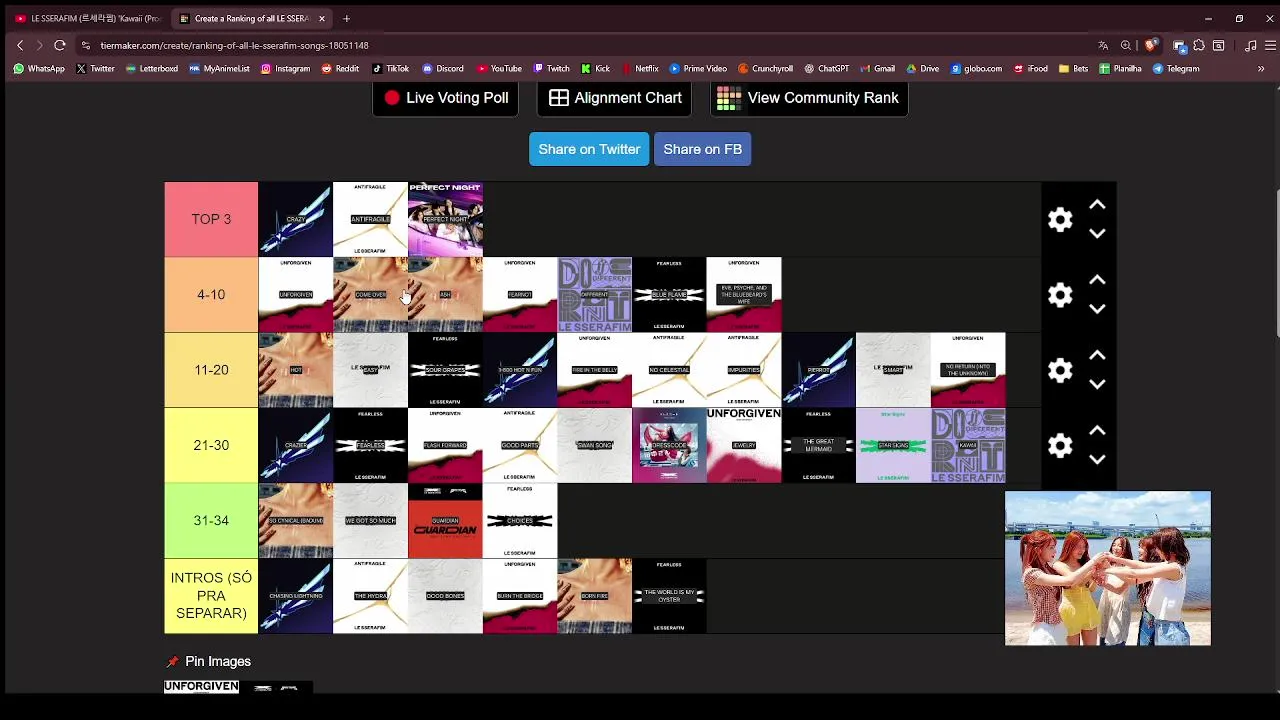Move TOP 3 row down with arrow
Image resolution: width=1280 pixels, height=720 pixels.
point(1097,233)
